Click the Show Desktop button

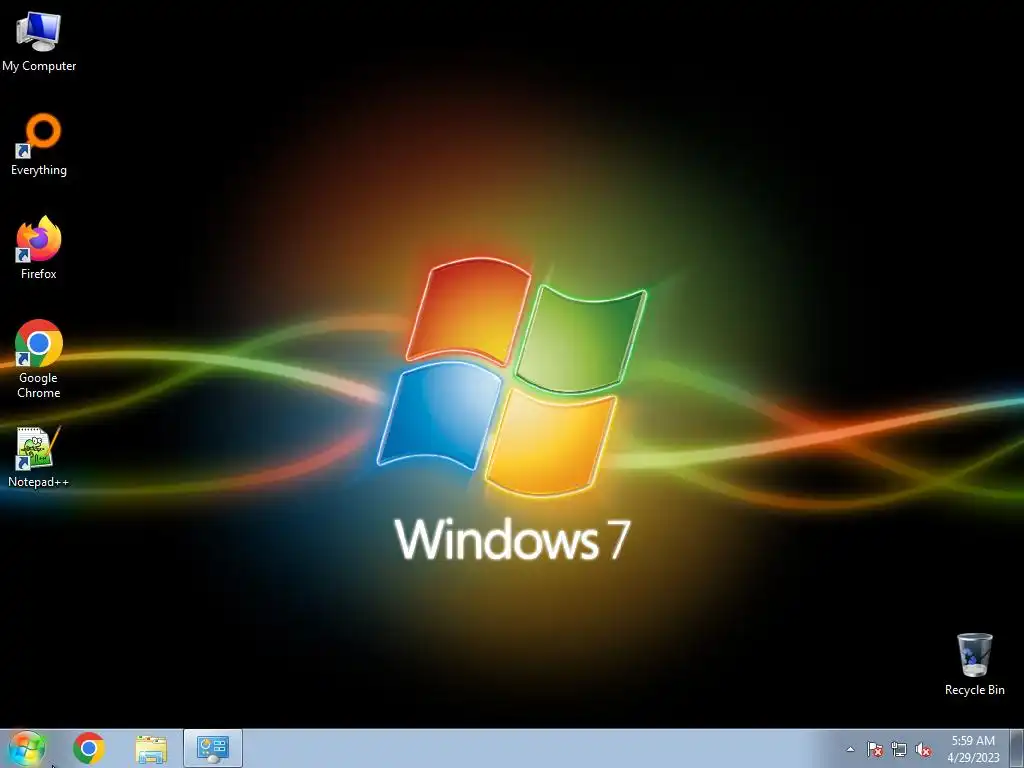click(x=1017, y=748)
